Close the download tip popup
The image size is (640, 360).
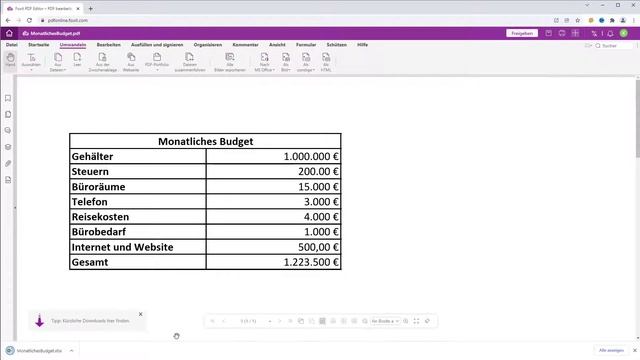pos(140,314)
